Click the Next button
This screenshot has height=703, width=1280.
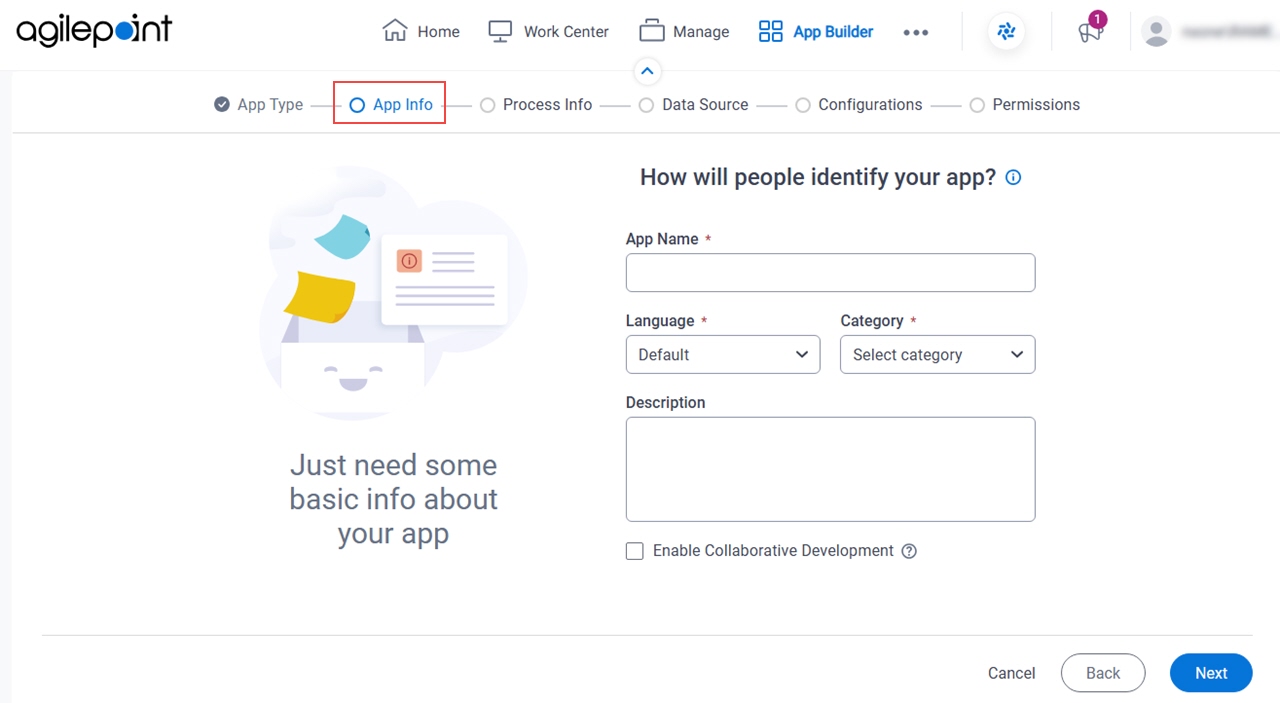[1211, 673]
